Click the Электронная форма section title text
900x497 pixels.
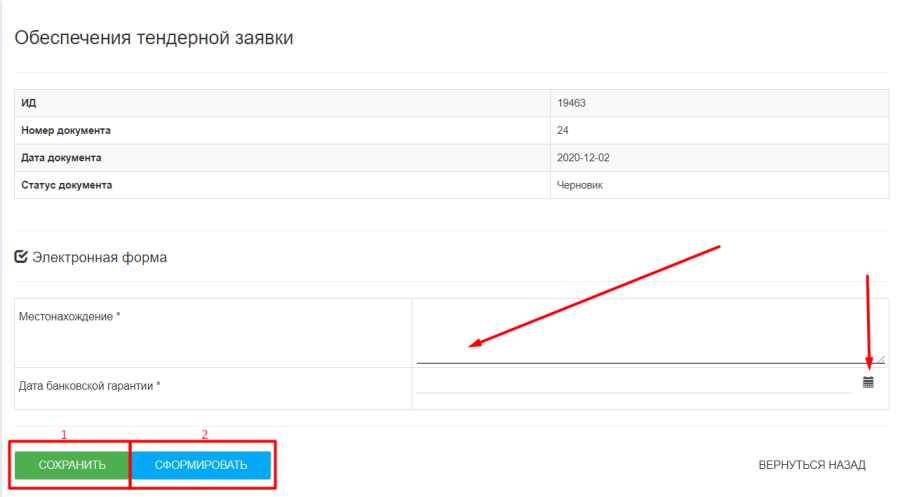tap(99, 257)
